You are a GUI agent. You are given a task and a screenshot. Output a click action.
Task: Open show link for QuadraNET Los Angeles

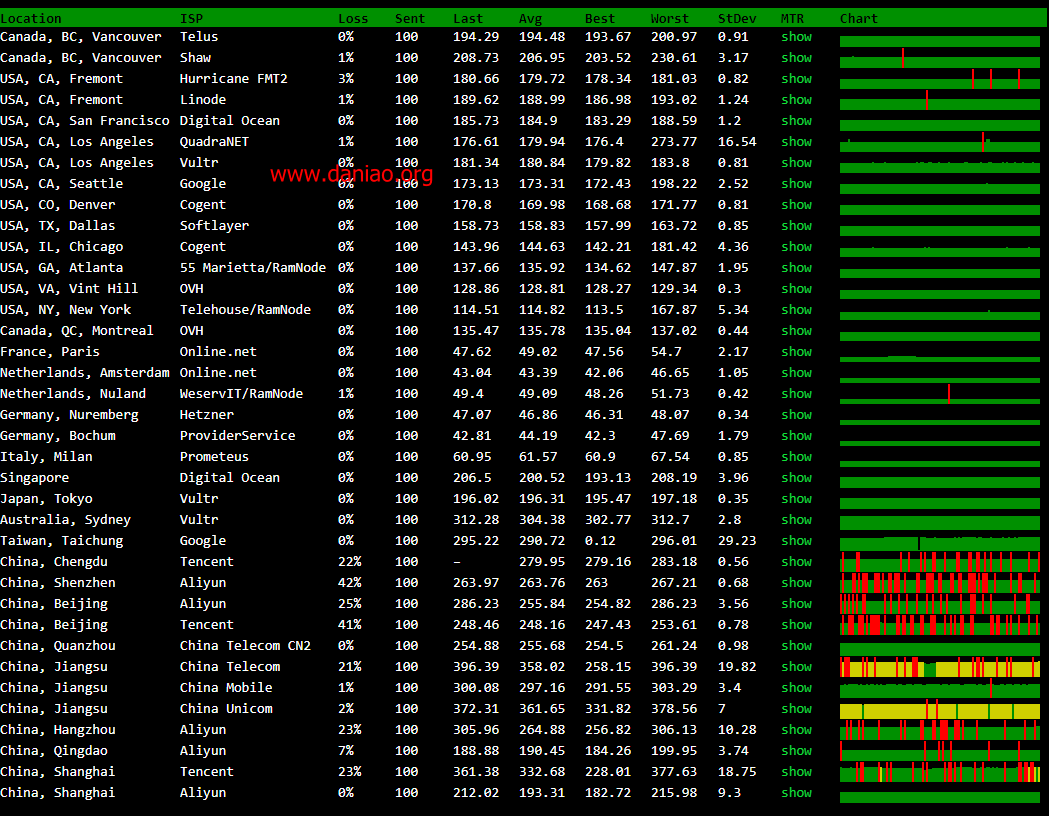pyautogui.click(x=796, y=142)
